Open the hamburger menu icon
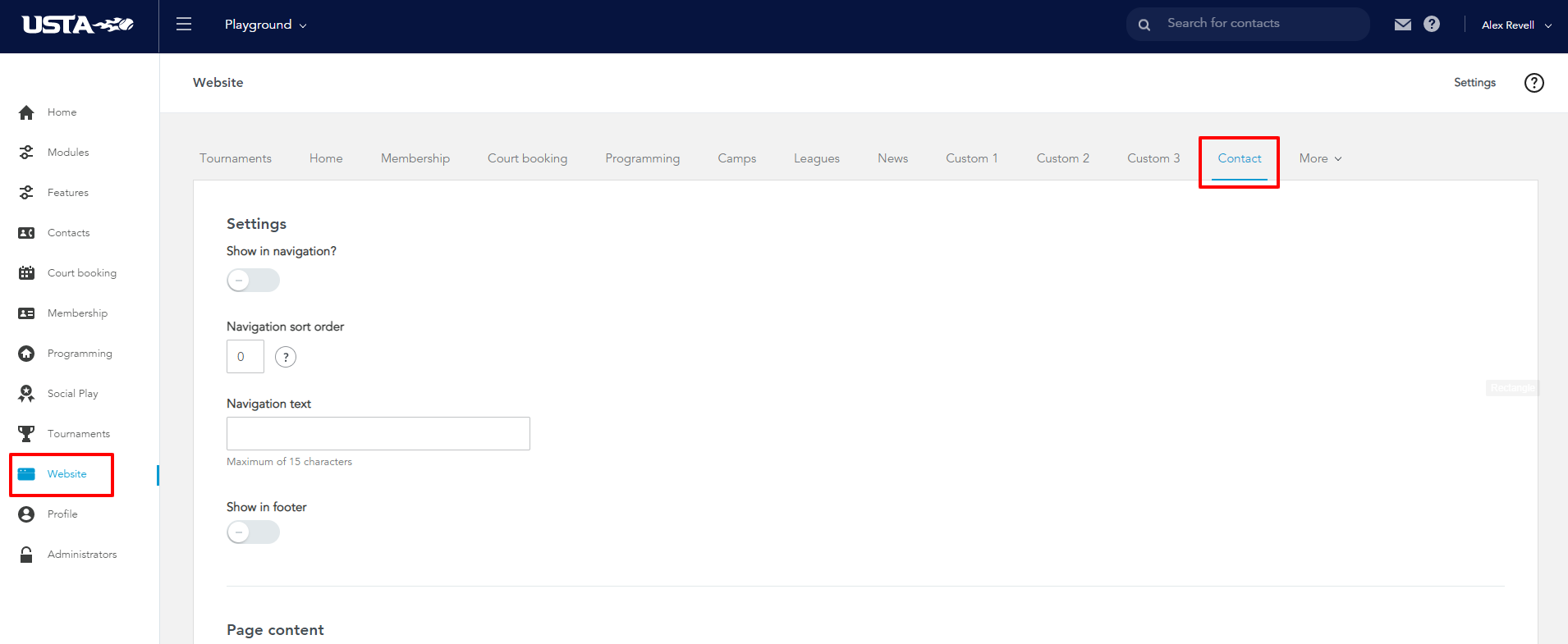Image resolution: width=1568 pixels, height=644 pixels. point(184,25)
